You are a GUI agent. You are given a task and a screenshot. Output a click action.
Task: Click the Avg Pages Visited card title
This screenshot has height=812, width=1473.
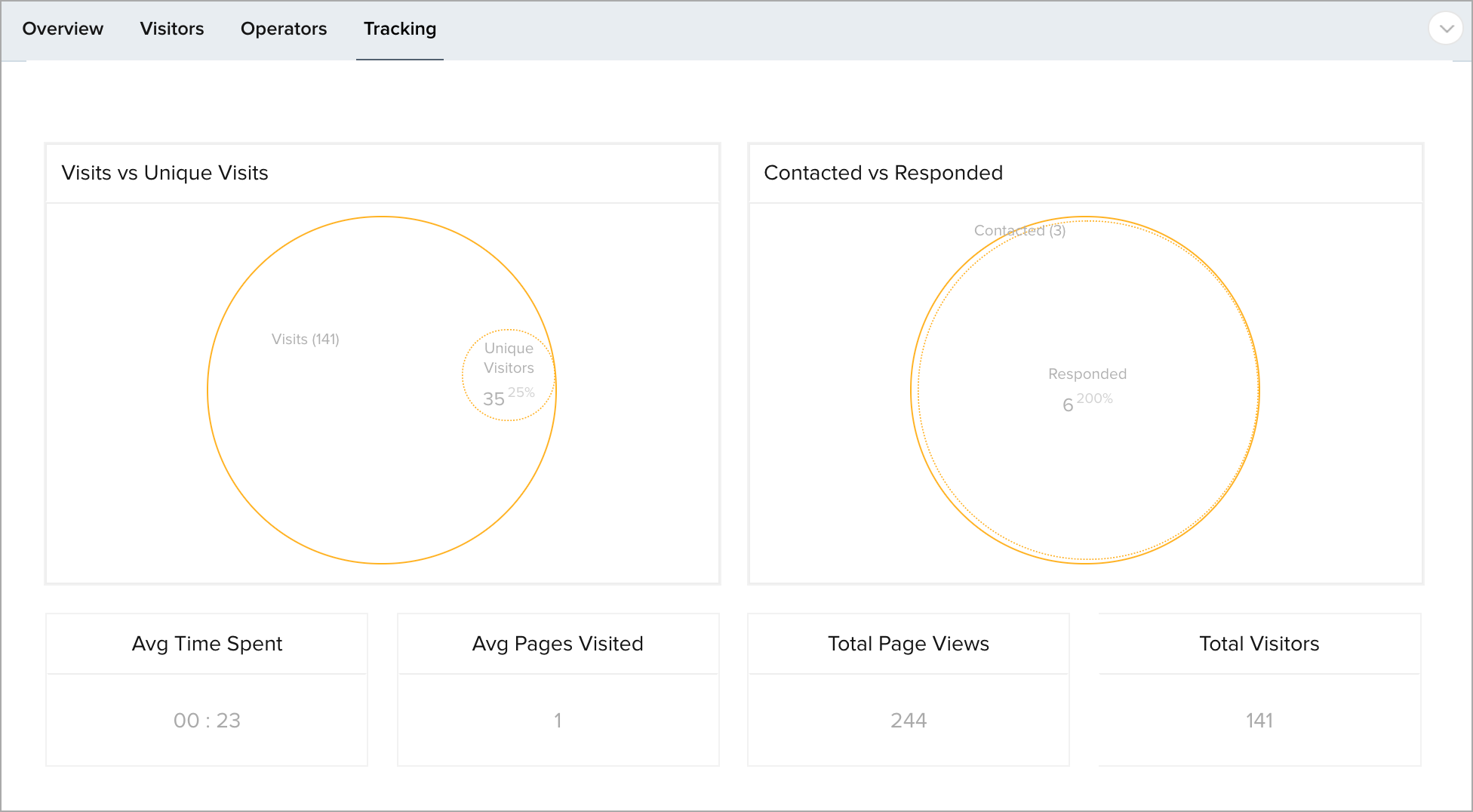coord(558,644)
